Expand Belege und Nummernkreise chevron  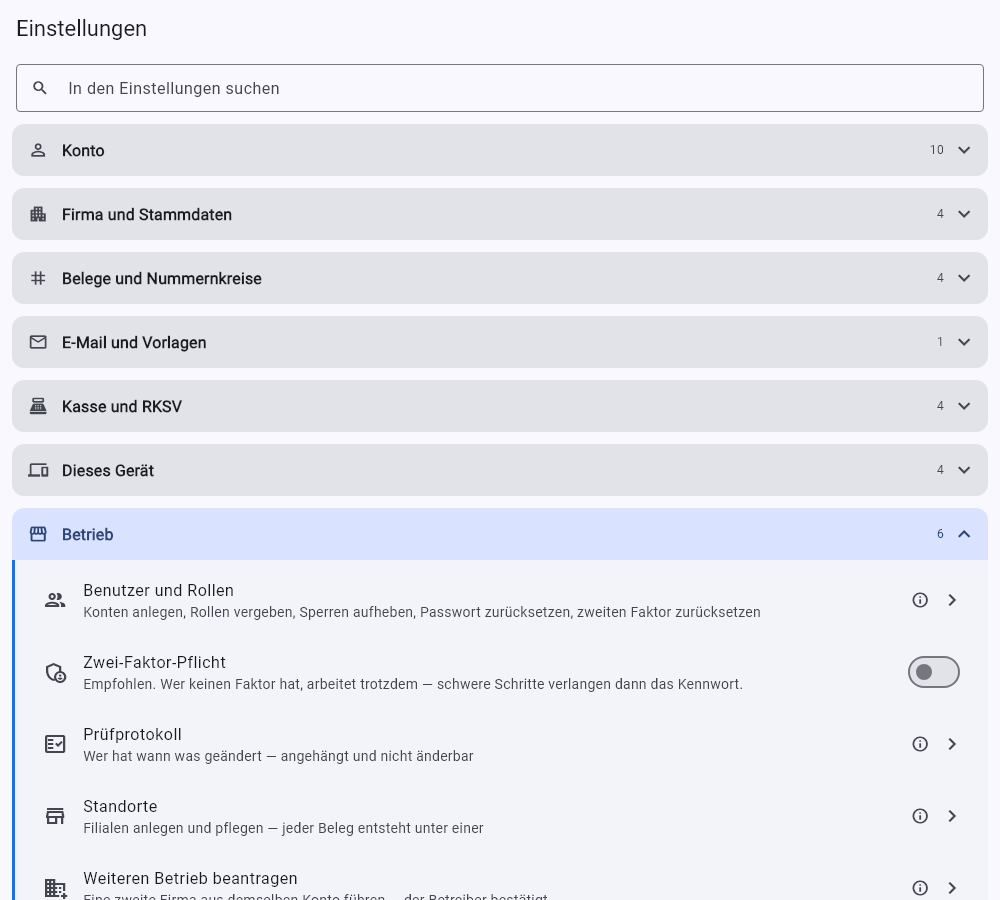pyautogui.click(x=964, y=278)
